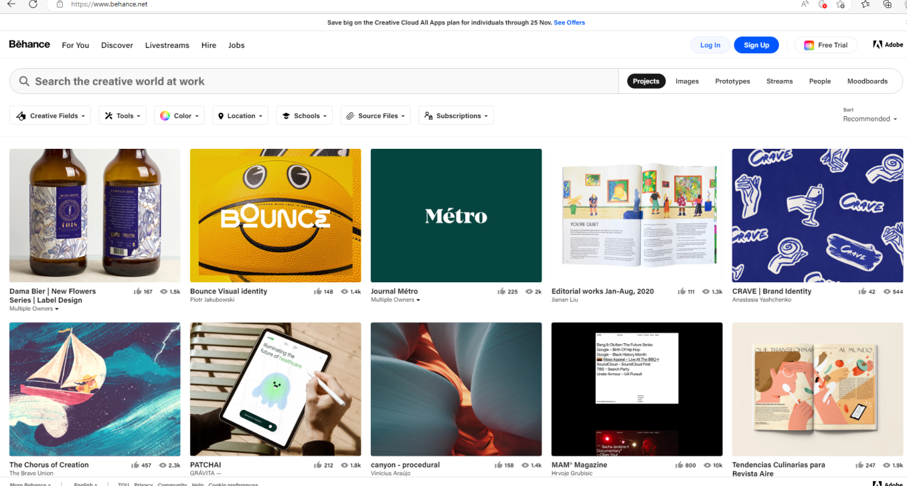Click the Behance logo

[x=29, y=45]
